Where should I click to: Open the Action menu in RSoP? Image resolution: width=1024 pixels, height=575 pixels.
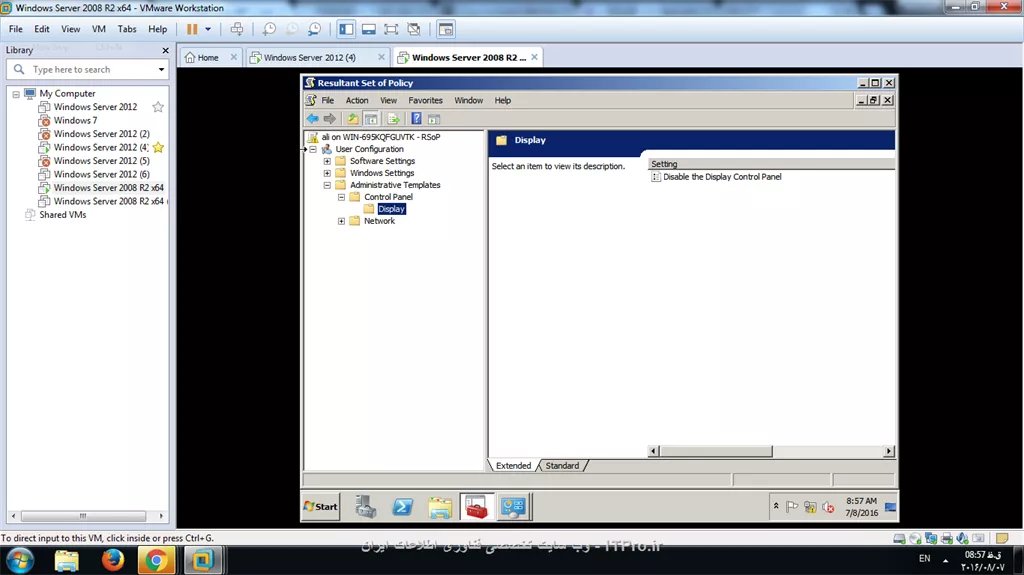point(357,100)
